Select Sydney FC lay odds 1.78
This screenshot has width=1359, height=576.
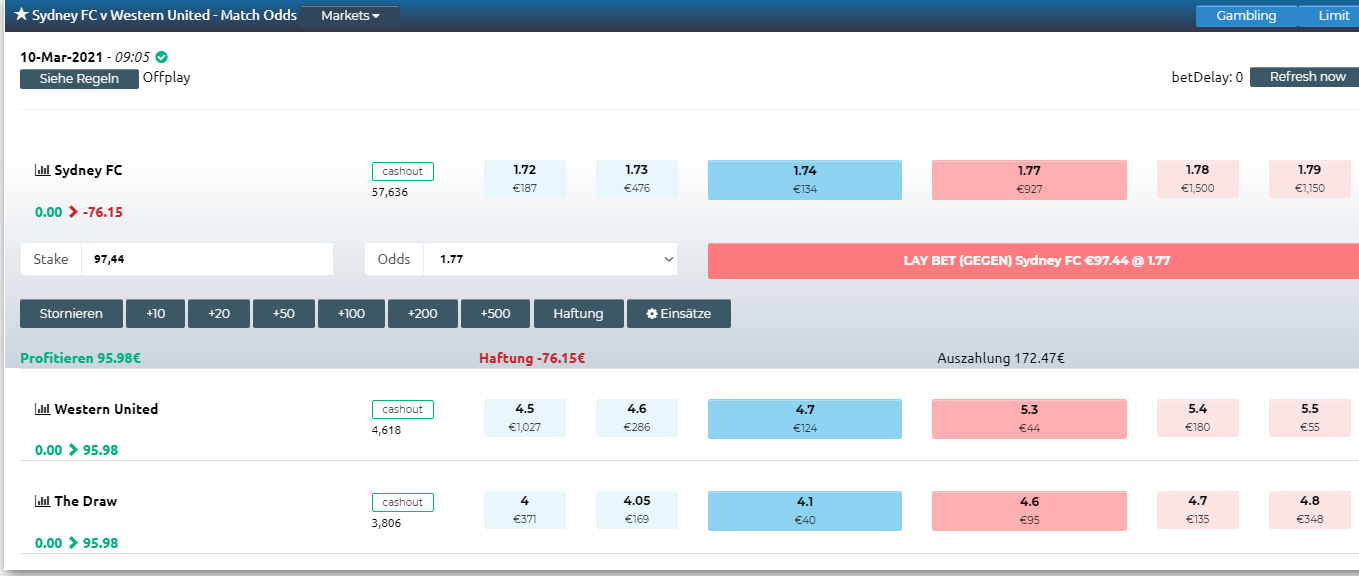click(x=1198, y=179)
